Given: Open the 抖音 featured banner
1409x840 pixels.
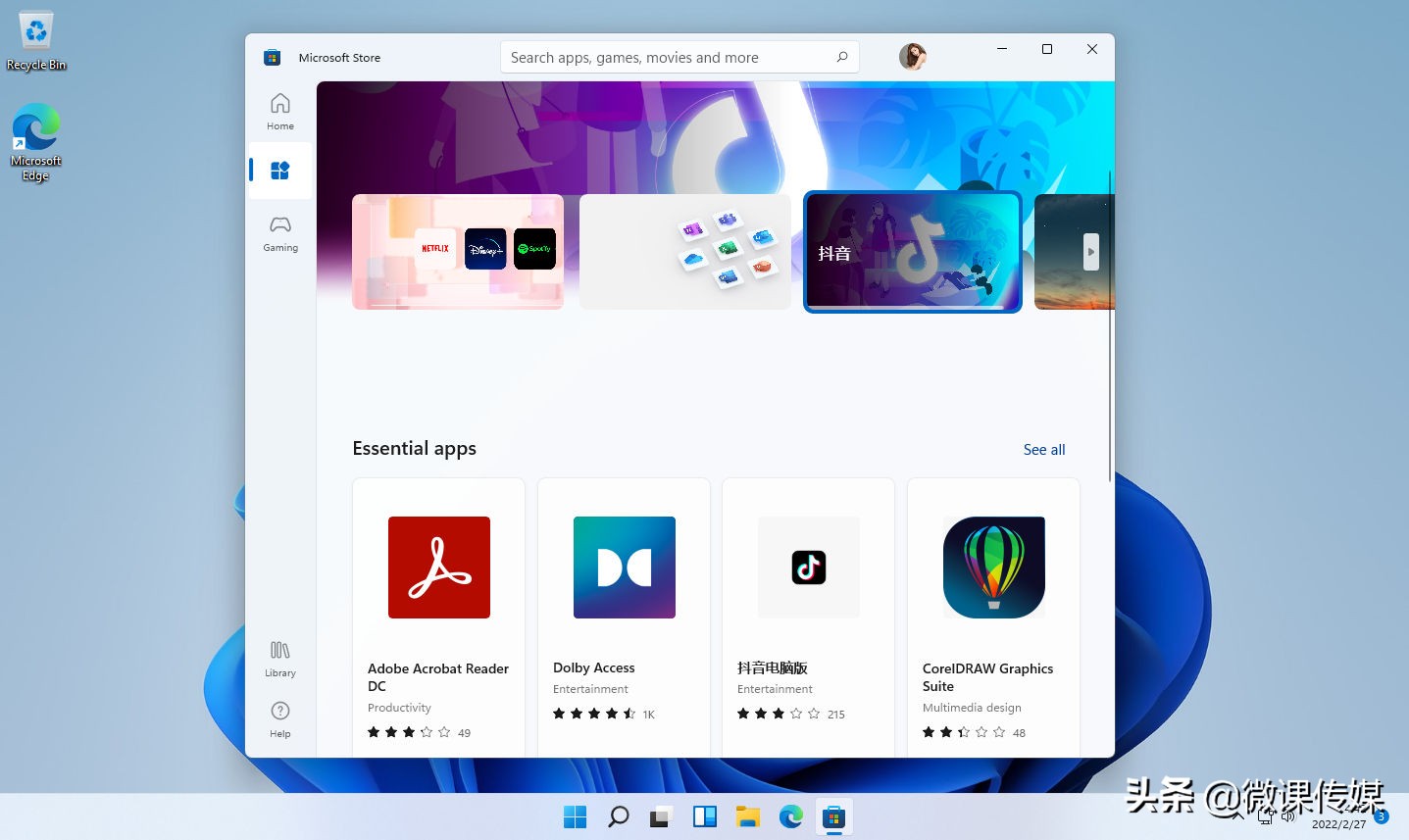Looking at the screenshot, I should 912,251.
